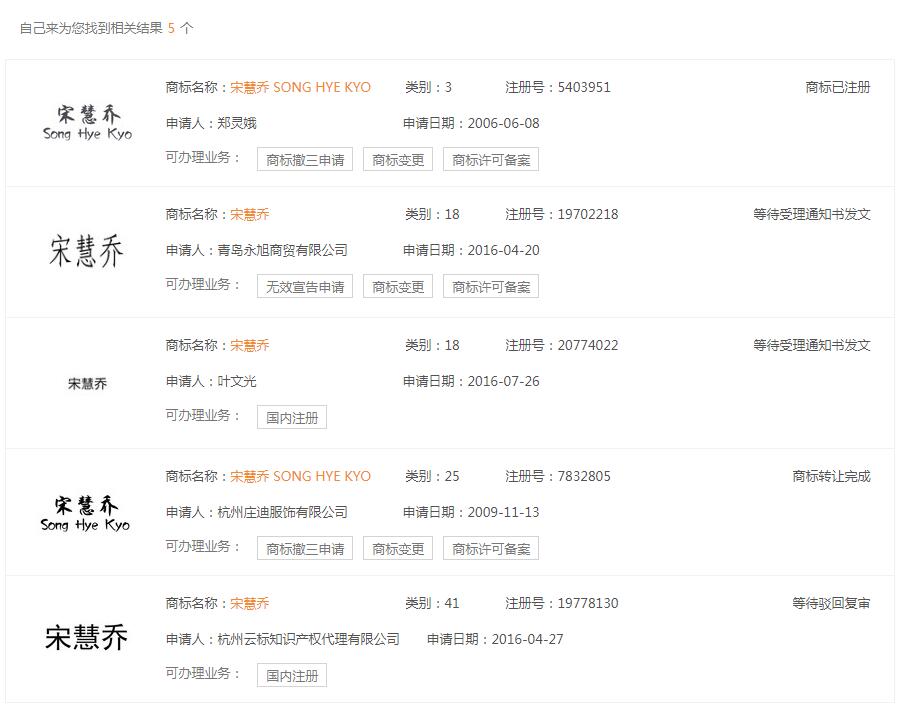Click applicant 杭州云标知识产权代理有限公司
This screenshot has height=709, width=903.
point(308,639)
